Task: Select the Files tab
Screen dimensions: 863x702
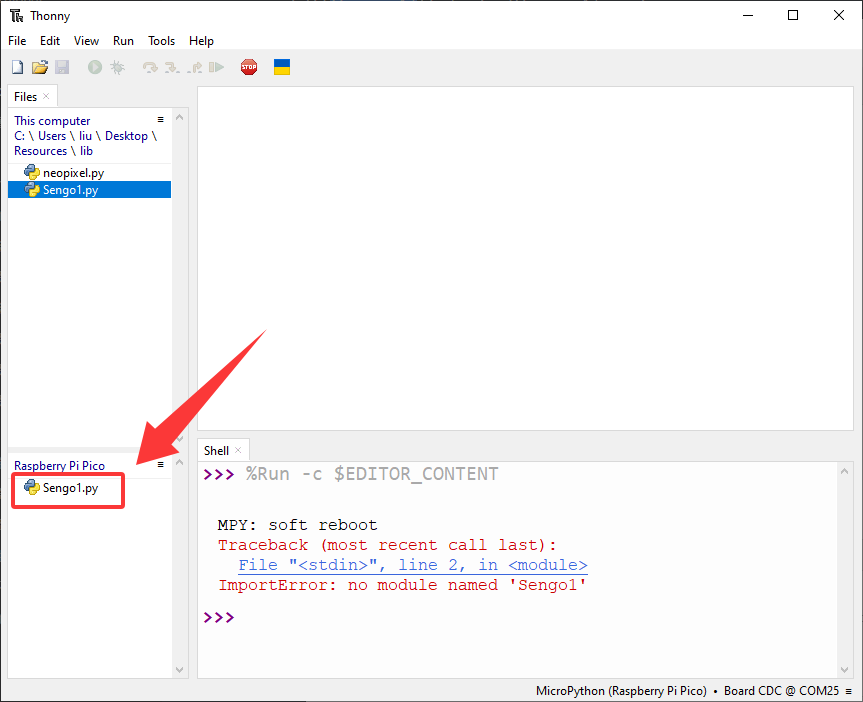Action: click(x=25, y=97)
